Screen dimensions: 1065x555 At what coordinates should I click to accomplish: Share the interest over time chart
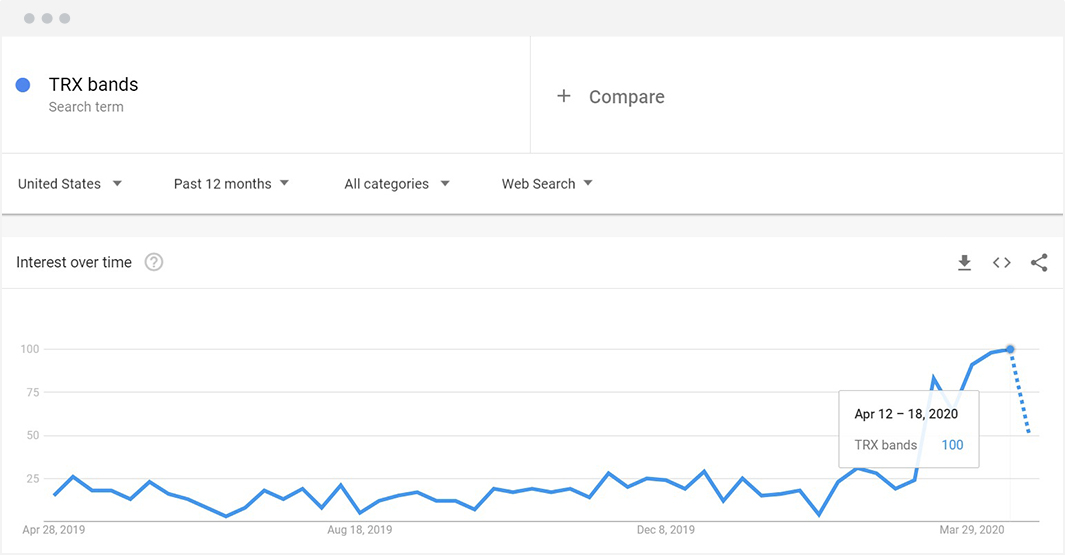(x=1039, y=263)
